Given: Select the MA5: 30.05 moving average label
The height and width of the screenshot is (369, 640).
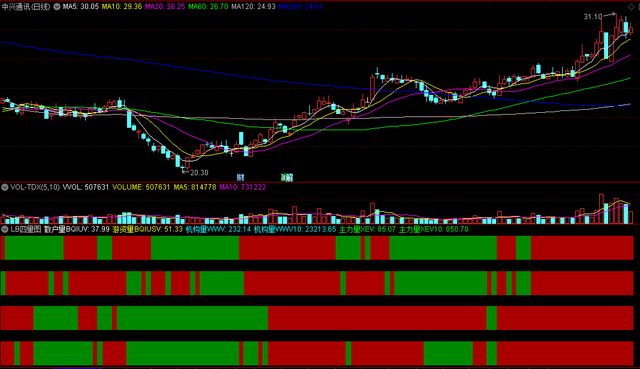Looking at the screenshot, I should coord(81,7).
